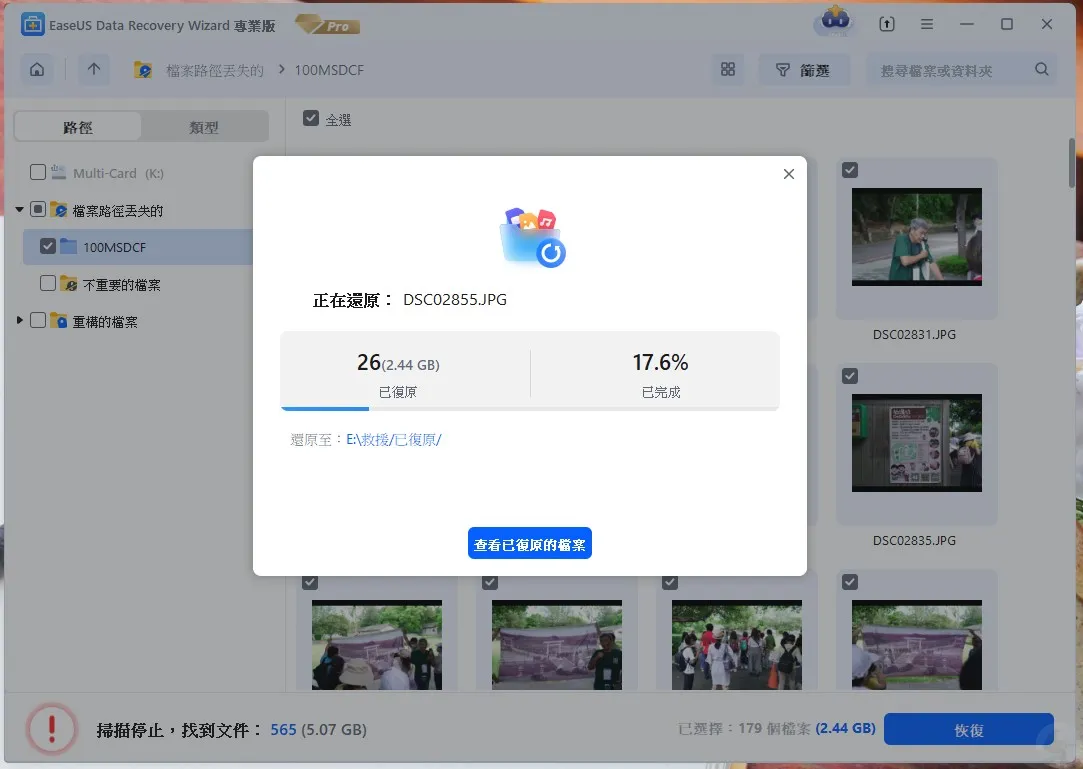Screen dimensions: 1083x769
Task: Click the upload/update icon in title bar
Action: 887,24
